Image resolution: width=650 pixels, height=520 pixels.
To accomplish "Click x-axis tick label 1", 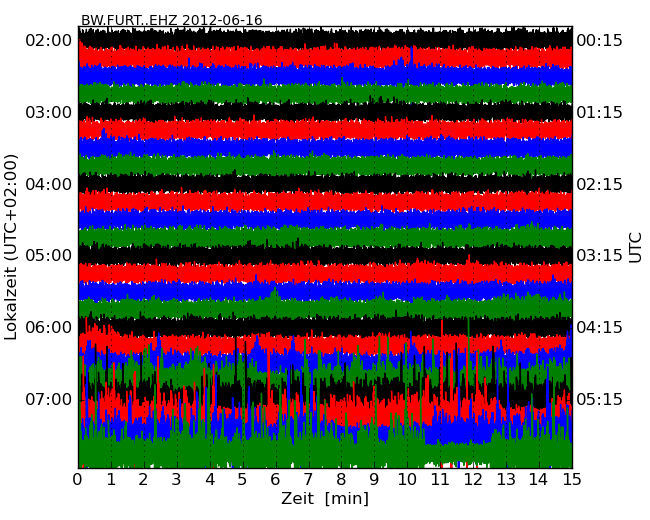I will click(111, 479).
